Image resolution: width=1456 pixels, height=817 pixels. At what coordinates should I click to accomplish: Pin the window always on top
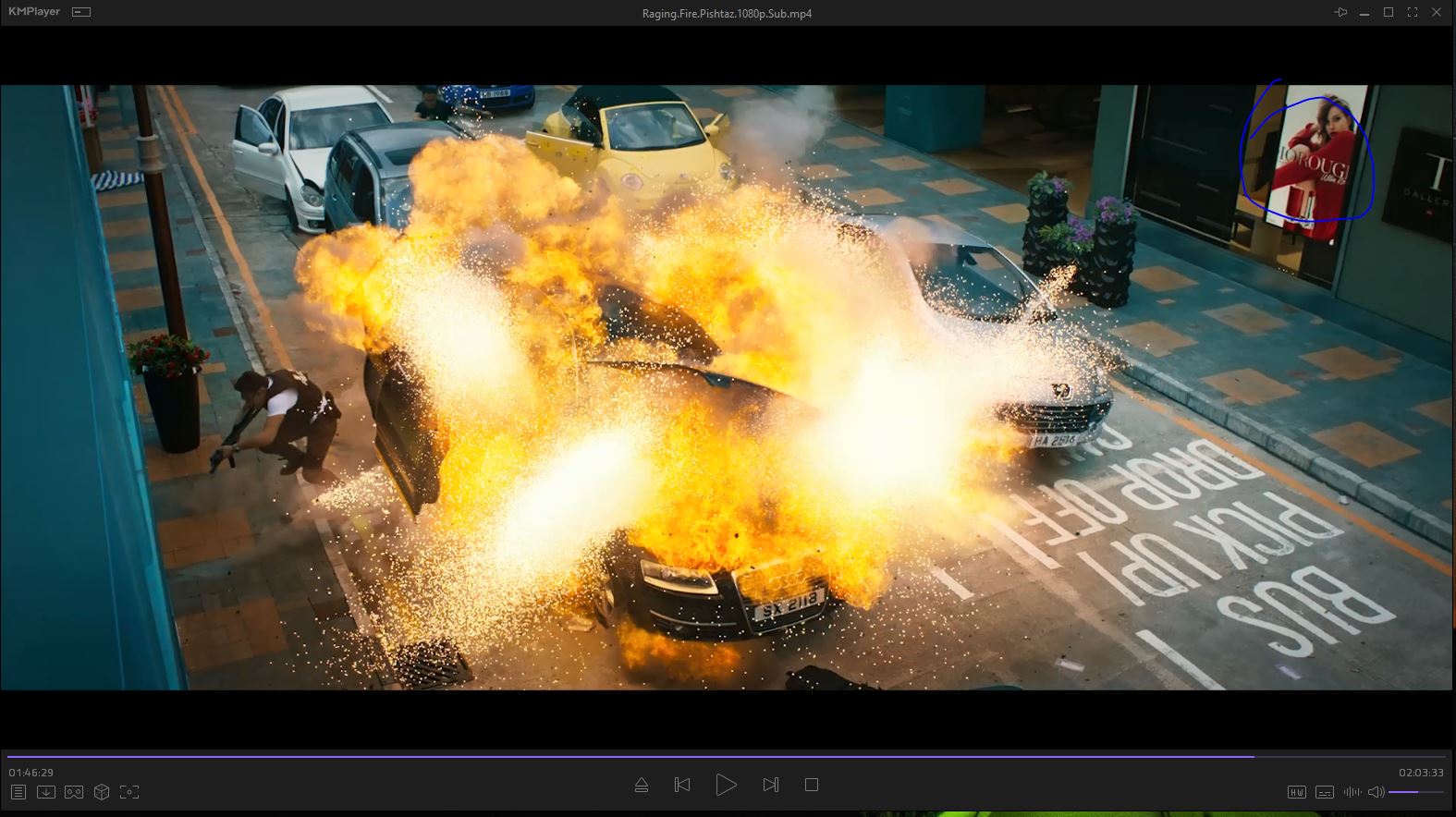coord(1340,12)
